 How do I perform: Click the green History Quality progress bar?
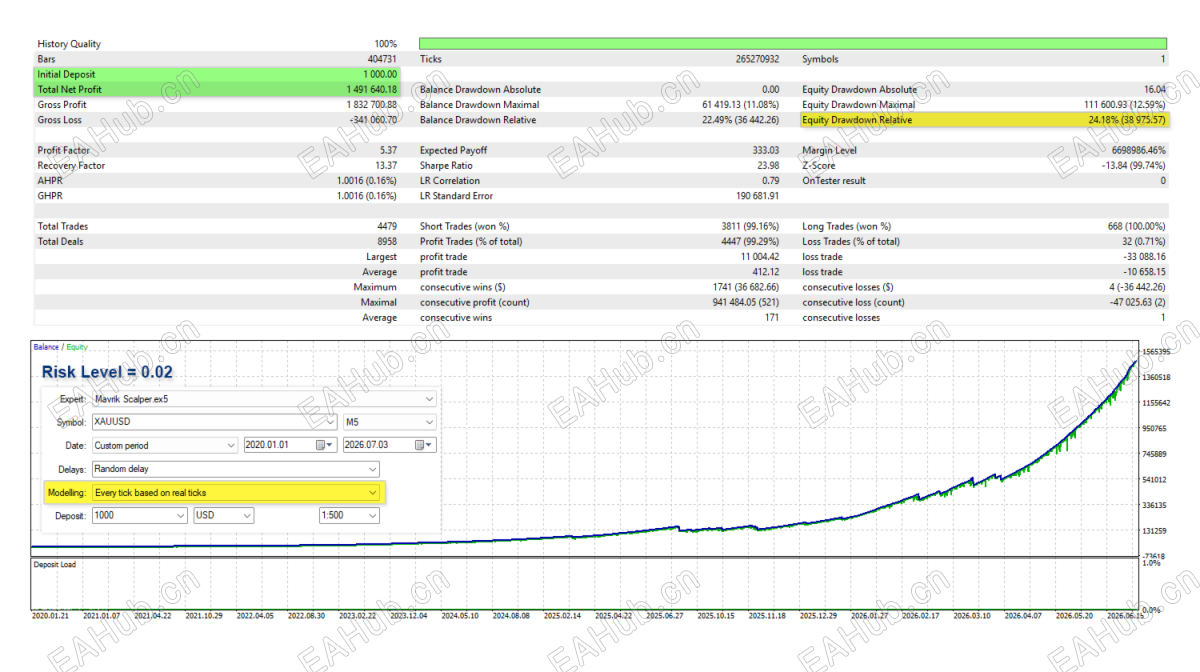793,44
